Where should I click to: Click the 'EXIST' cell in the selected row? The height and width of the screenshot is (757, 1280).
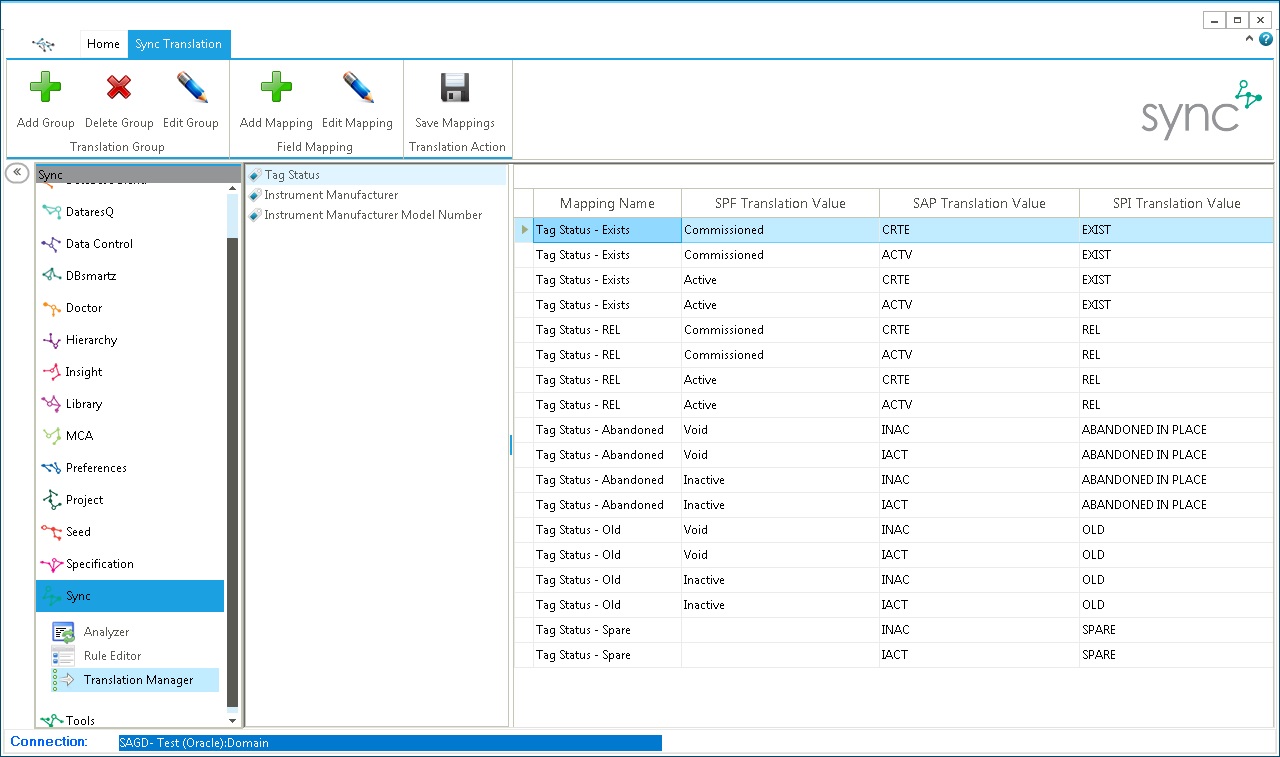1176,230
